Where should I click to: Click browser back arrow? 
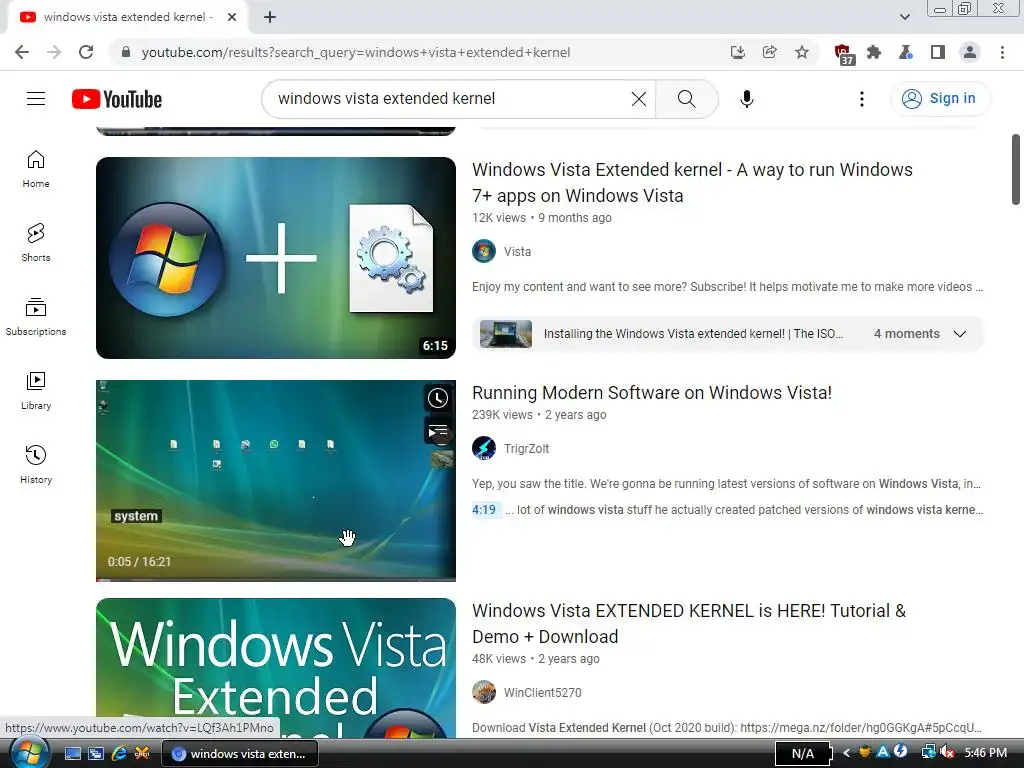[x=22, y=52]
